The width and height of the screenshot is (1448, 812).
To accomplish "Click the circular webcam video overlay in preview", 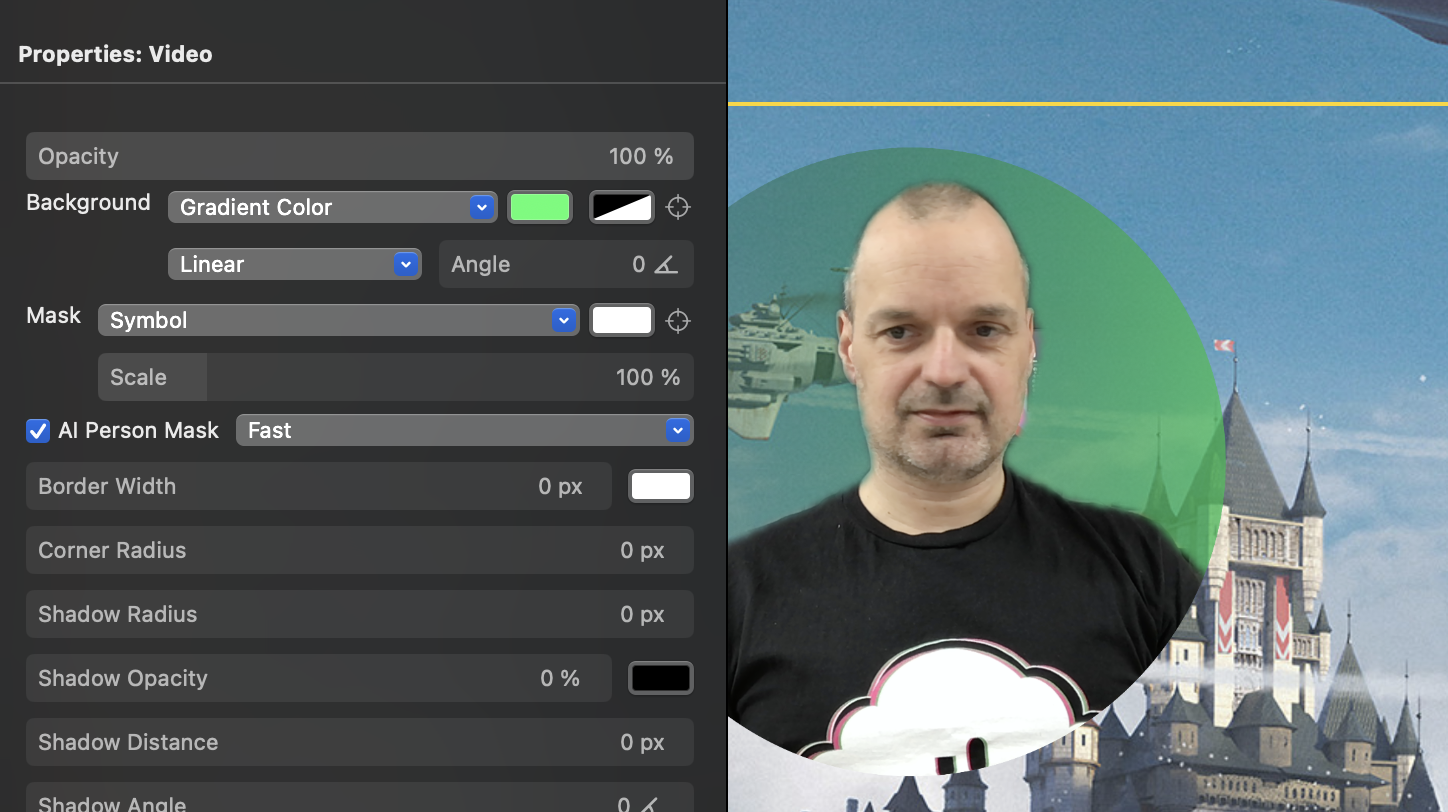I will pyautogui.click(x=975, y=462).
